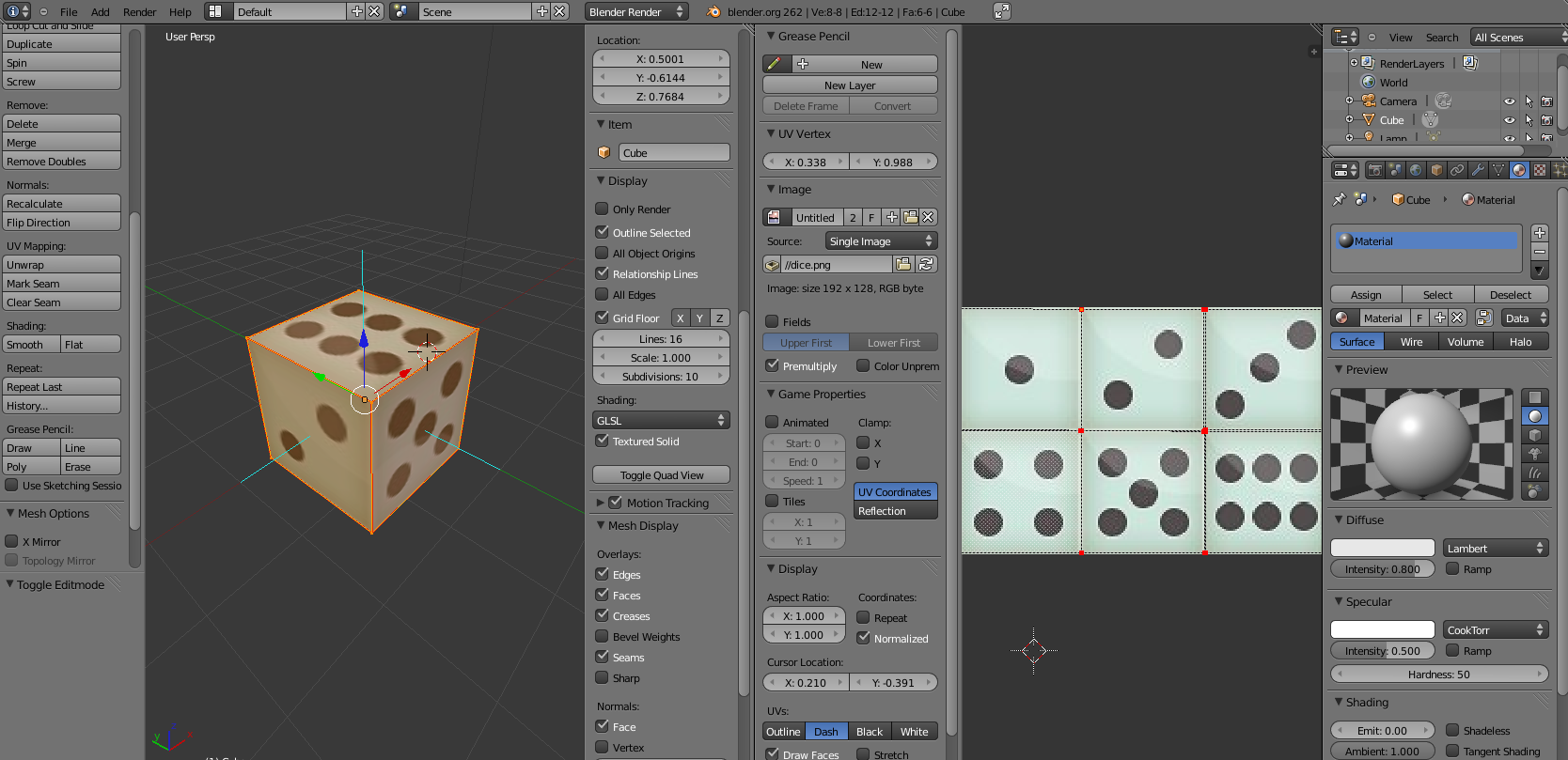Disable the Textured Solid checkbox
This screenshot has width=1568, height=760.
603,441
